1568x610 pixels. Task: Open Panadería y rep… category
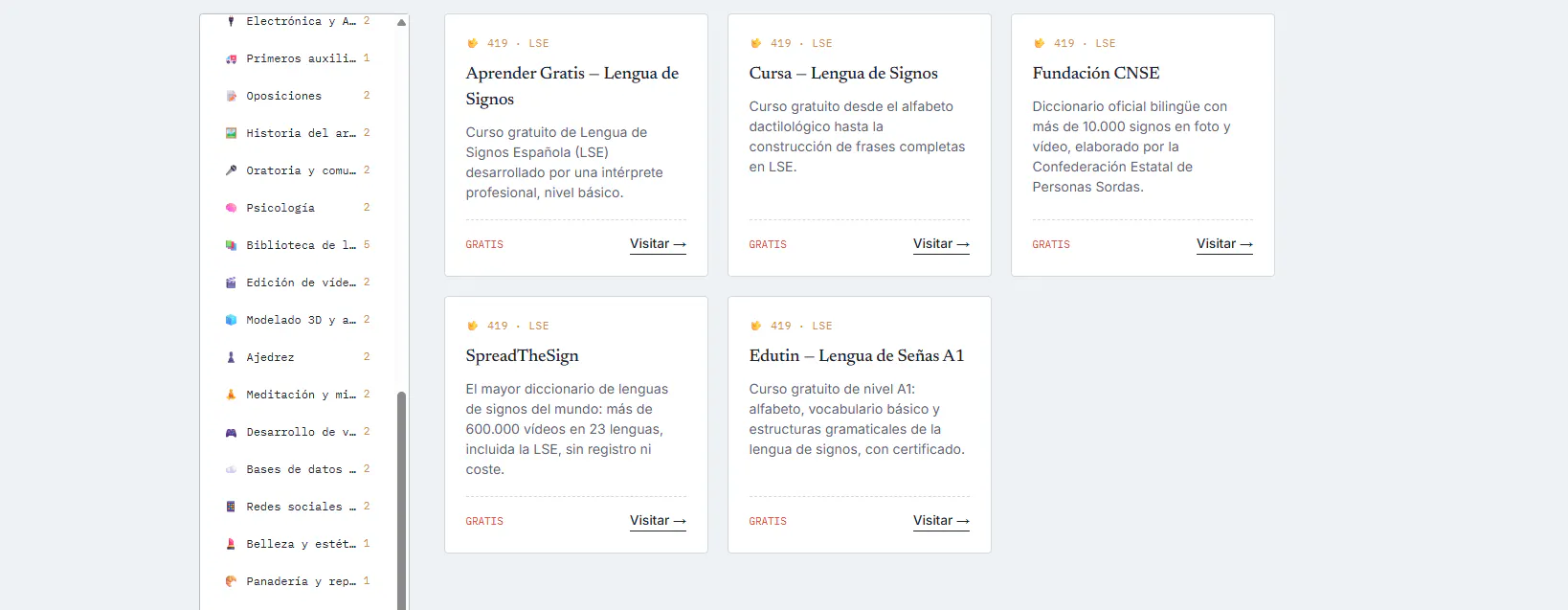coord(298,581)
